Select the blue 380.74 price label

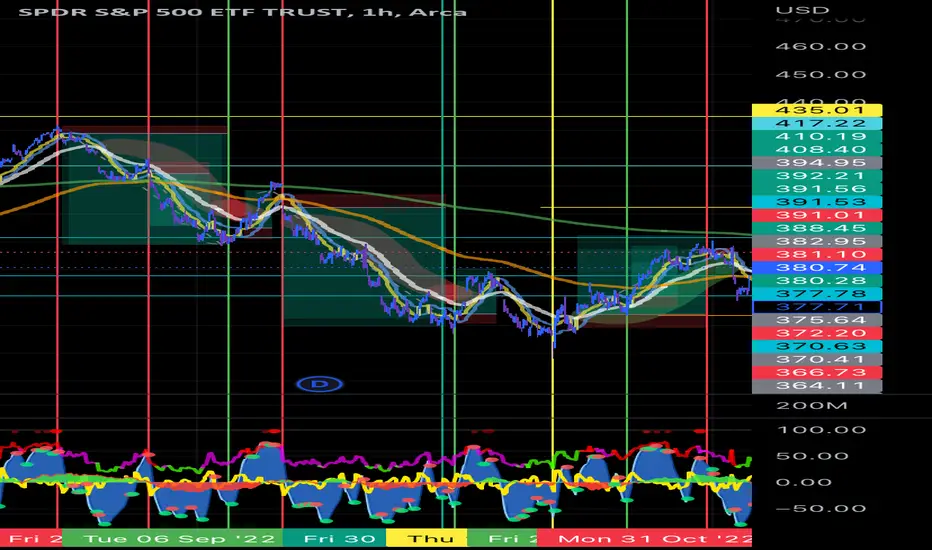(817, 268)
